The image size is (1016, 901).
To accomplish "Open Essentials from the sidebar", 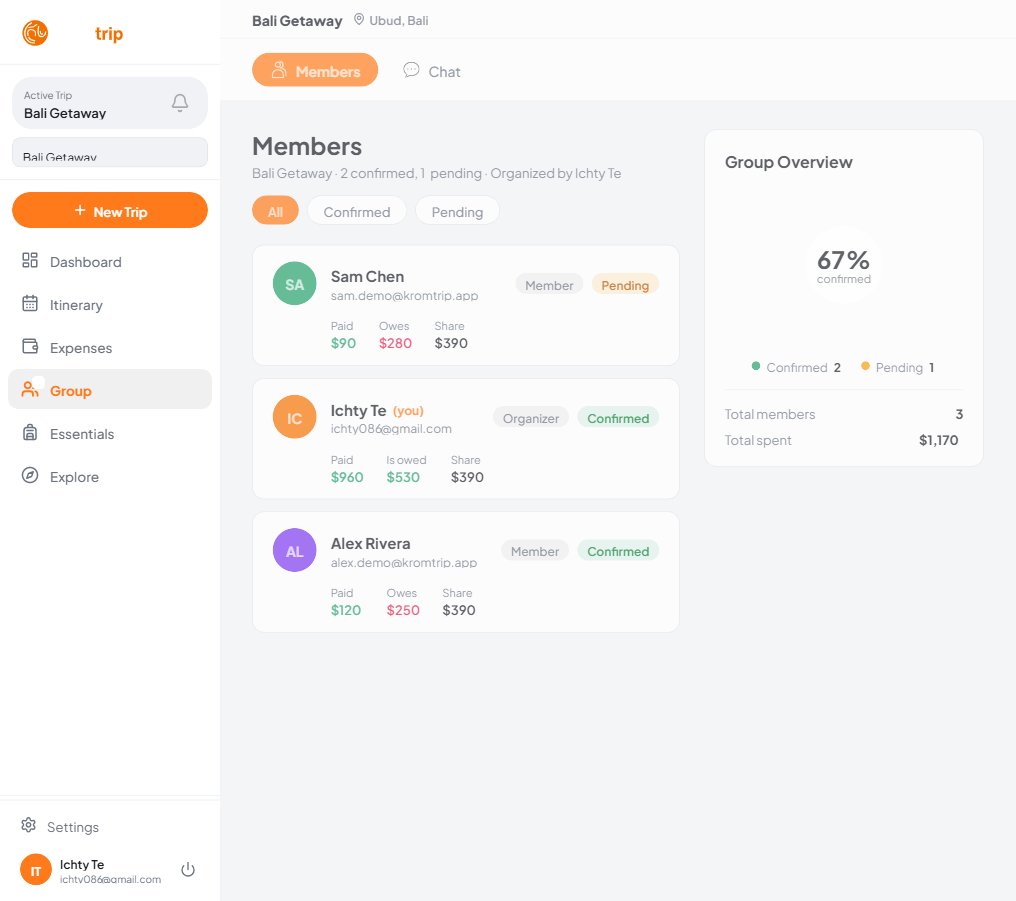I will pos(110,434).
